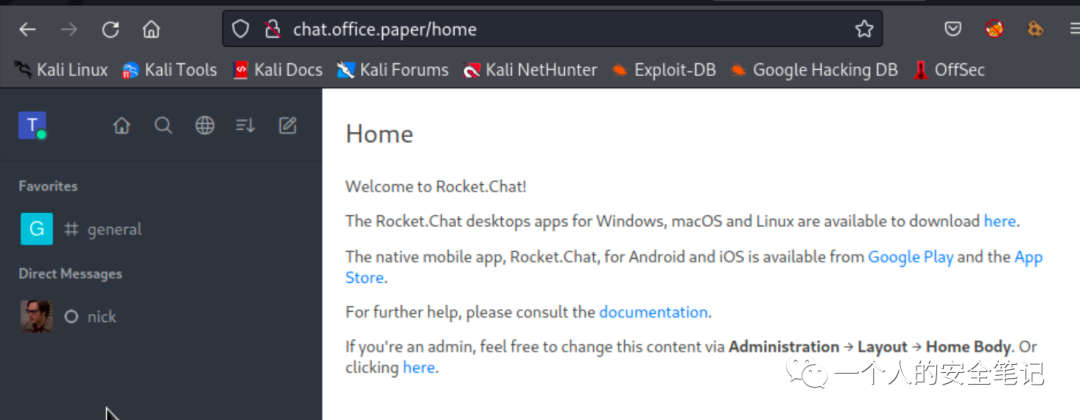
Task: Open the browser home page icon
Action: click(151, 30)
